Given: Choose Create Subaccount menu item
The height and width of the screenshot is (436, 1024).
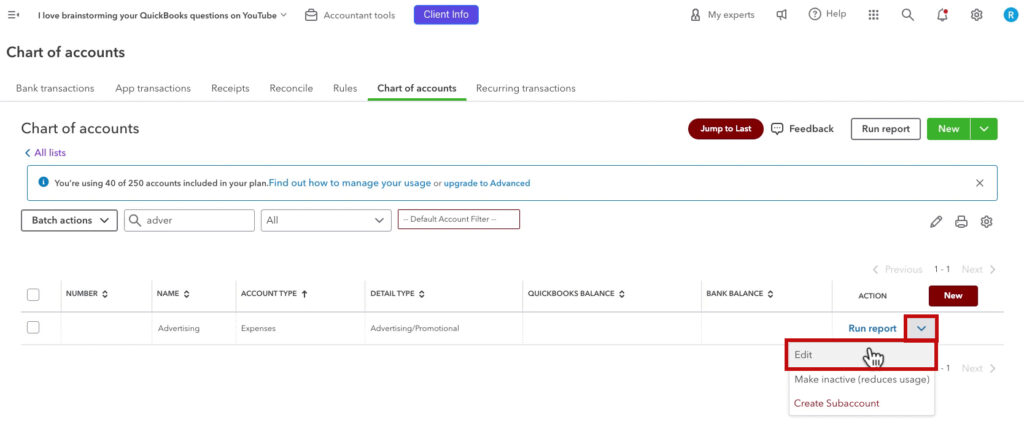Looking at the screenshot, I should tap(837, 403).
